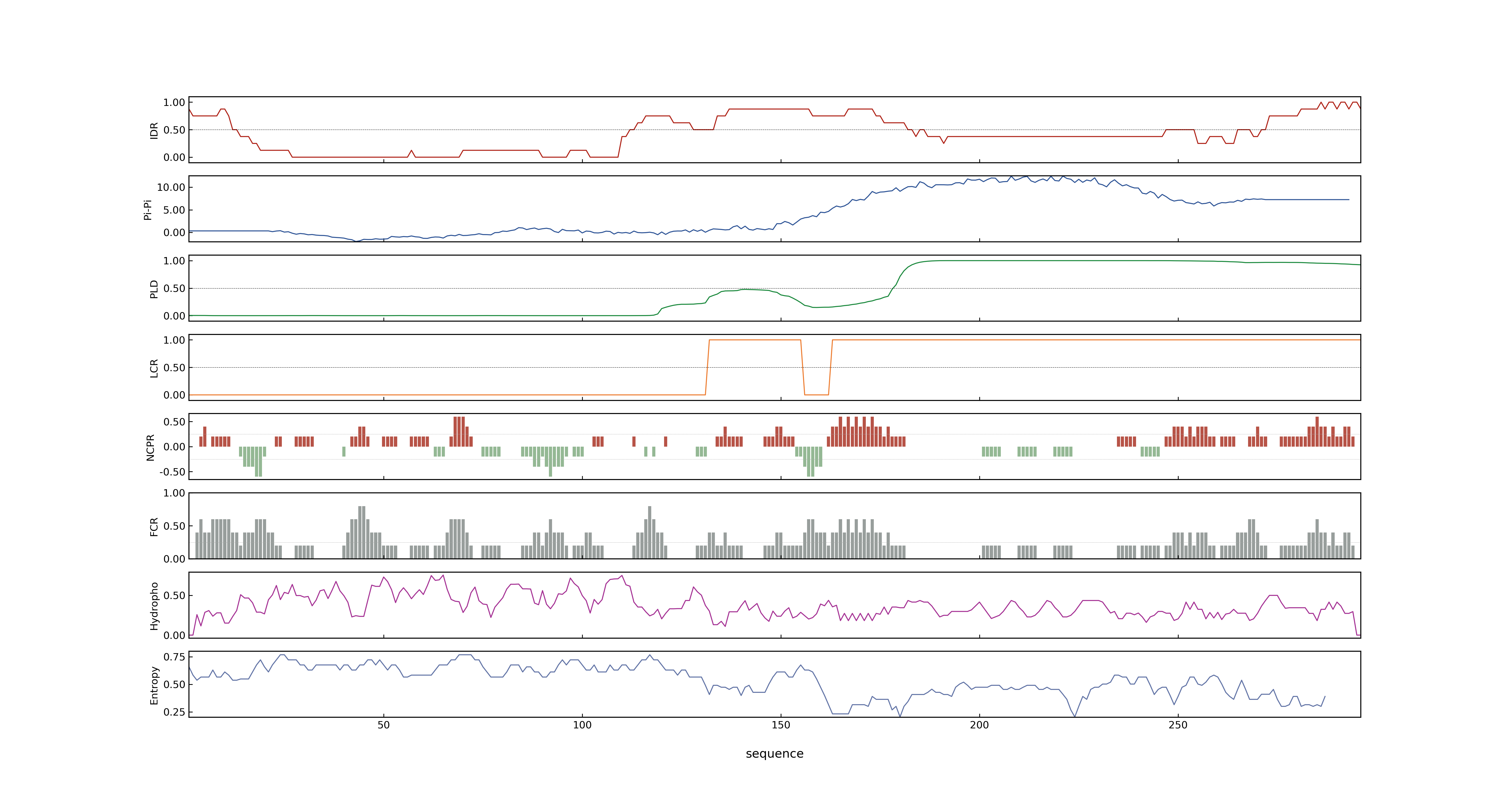Click the green PLD curve plateau
Image resolution: width=1512 pixels, height=806 pixels.
1056,260
